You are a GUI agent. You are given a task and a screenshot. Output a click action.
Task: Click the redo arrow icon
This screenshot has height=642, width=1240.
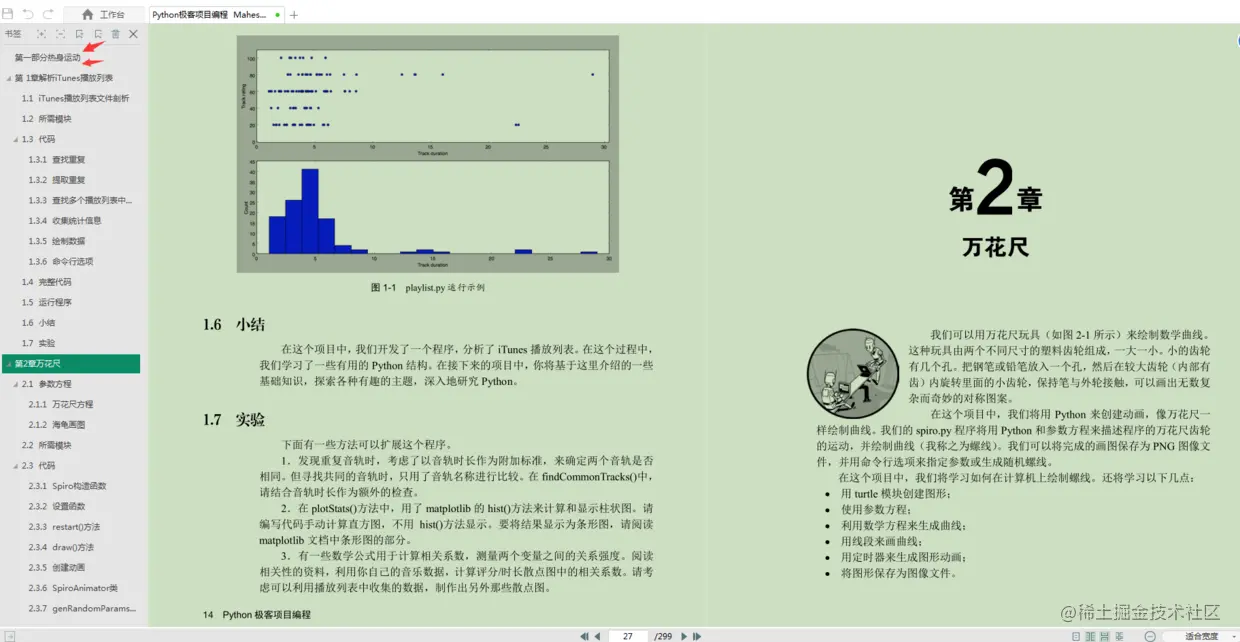46,14
